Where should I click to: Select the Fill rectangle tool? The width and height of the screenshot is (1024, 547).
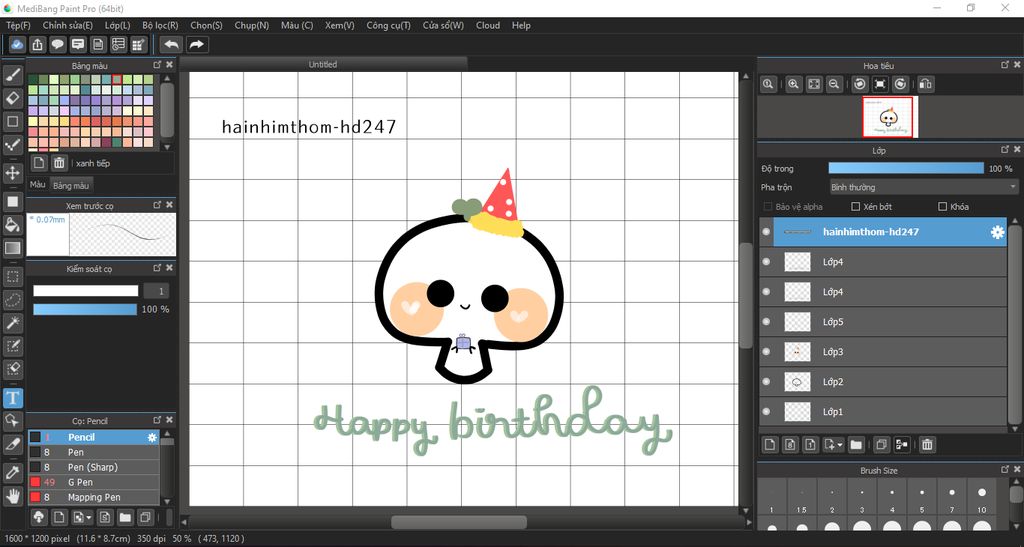pyautogui.click(x=12, y=202)
